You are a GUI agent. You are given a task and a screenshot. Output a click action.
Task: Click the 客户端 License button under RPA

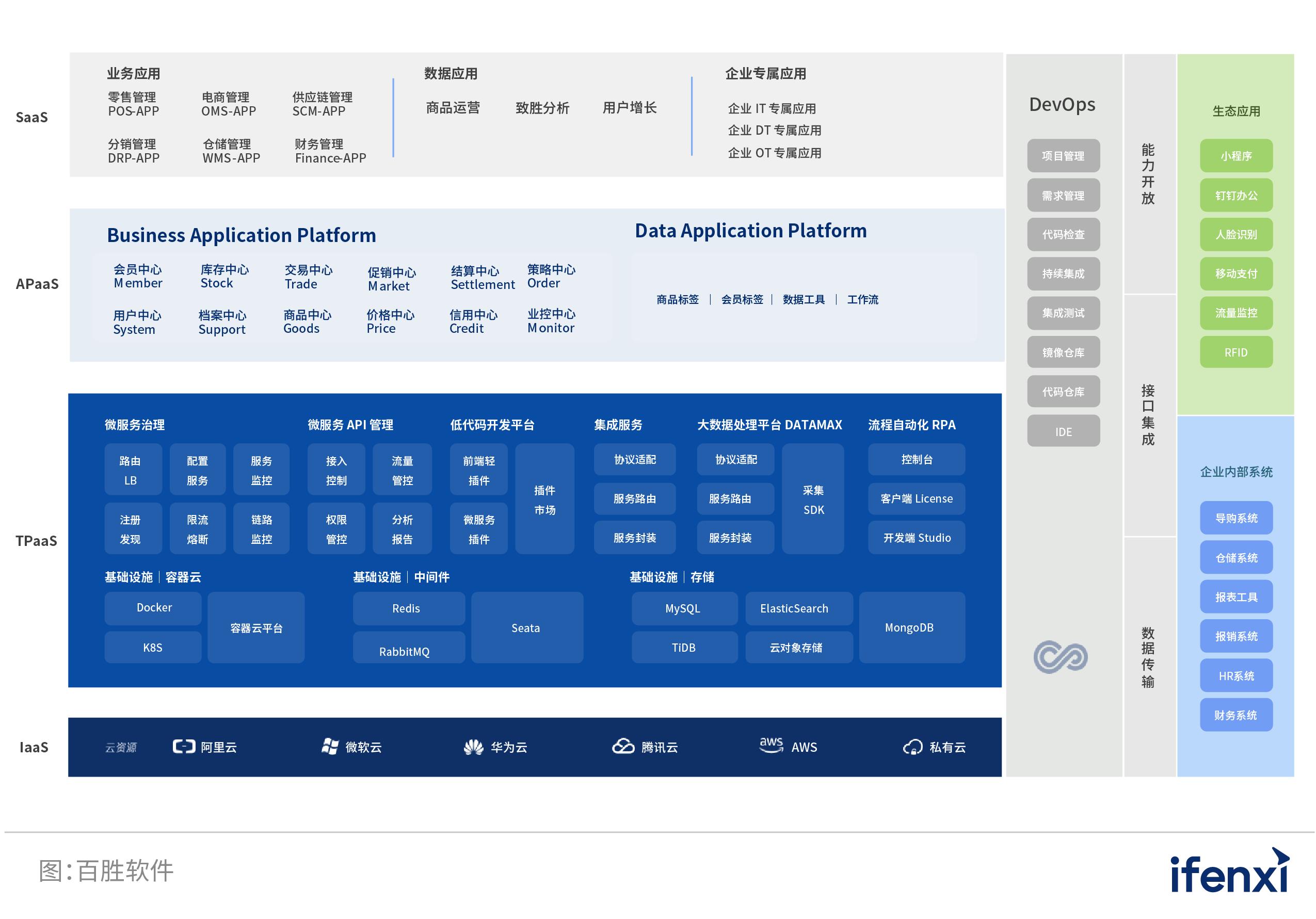point(916,498)
